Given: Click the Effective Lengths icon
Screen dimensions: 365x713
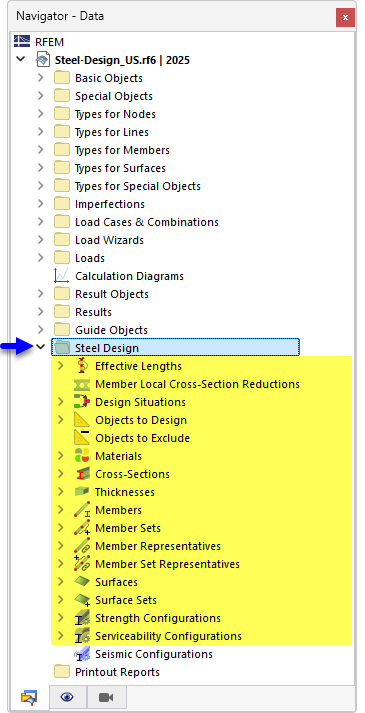Looking at the screenshot, I should tap(82, 366).
